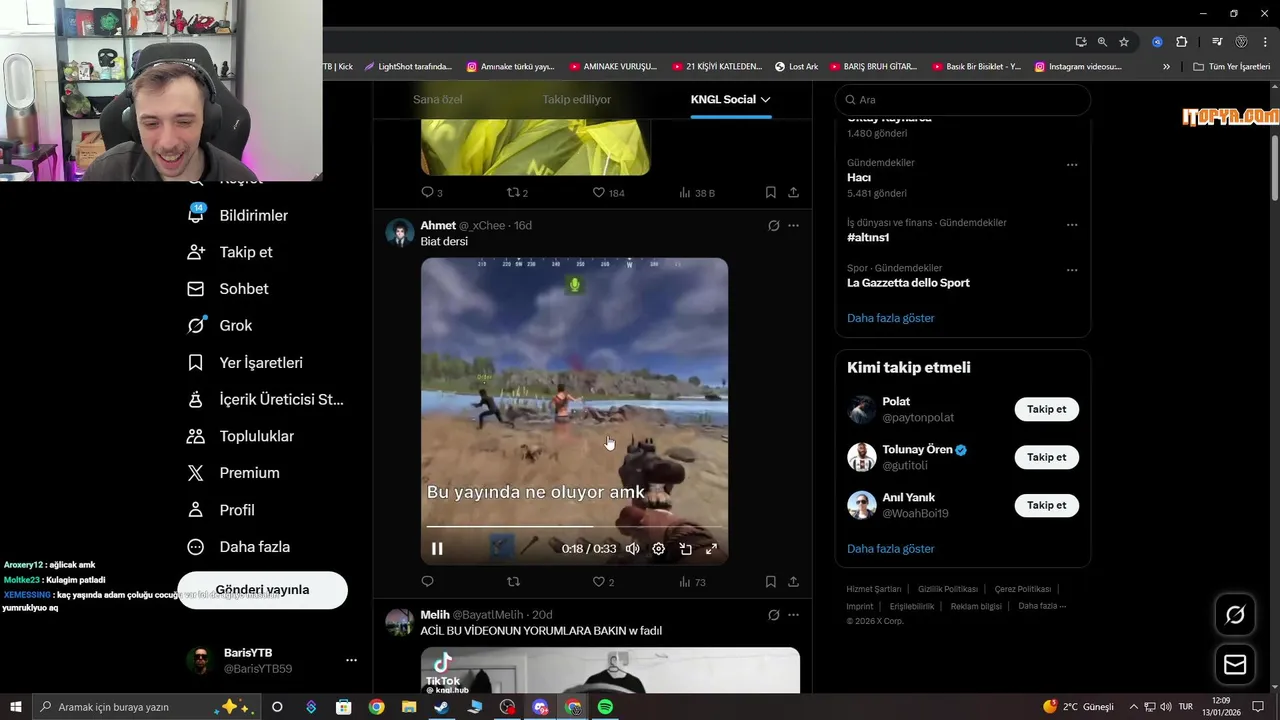Open Yer İşaretleri bookmarks
The height and width of the screenshot is (720, 1280).
point(245,362)
